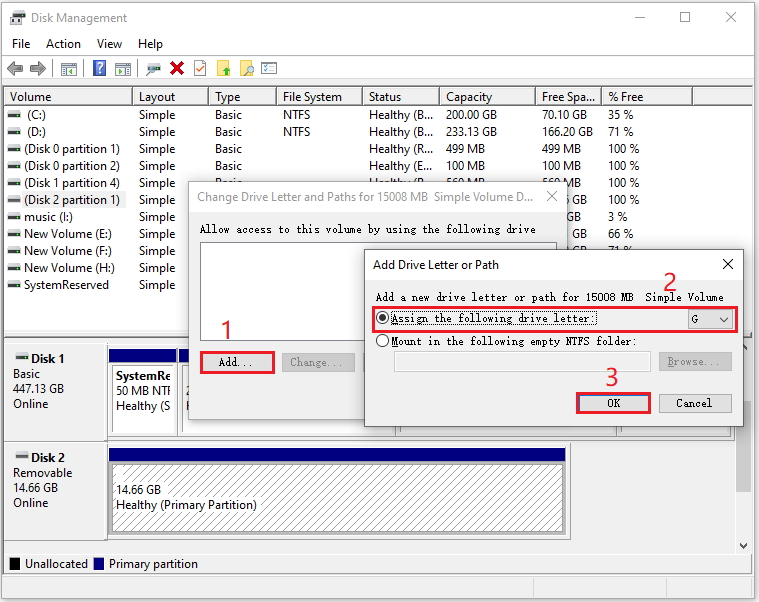This screenshot has height=602, width=759.
Task: Sort by the File System column header
Action: click(x=320, y=97)
